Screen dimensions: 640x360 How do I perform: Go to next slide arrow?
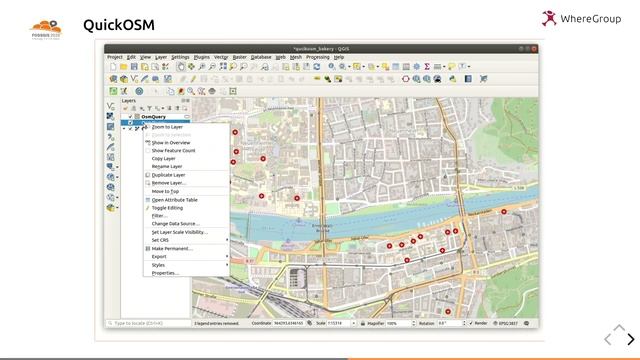pos(631,339)
